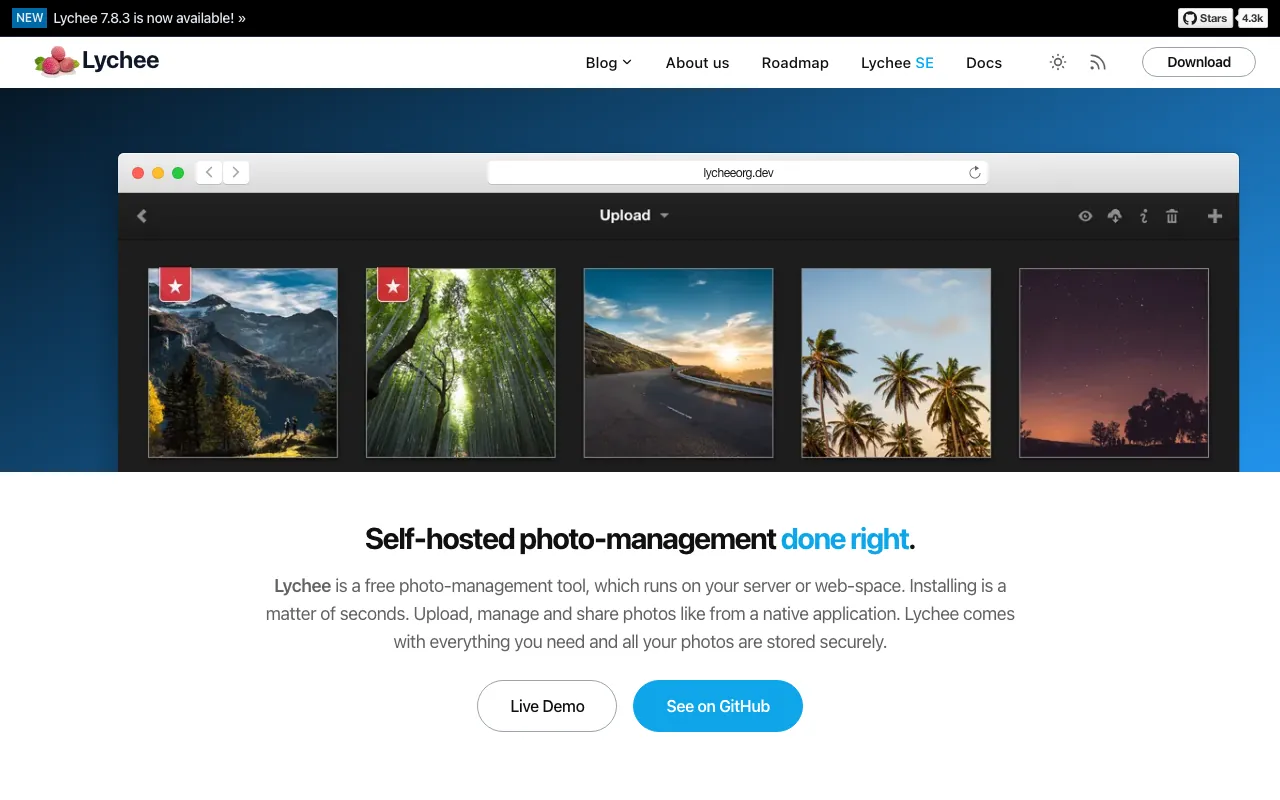Image resolution: width=1280 pixels, height=800 pixels.
Task: Open the Lychee SE page
Action: (897, 62)
